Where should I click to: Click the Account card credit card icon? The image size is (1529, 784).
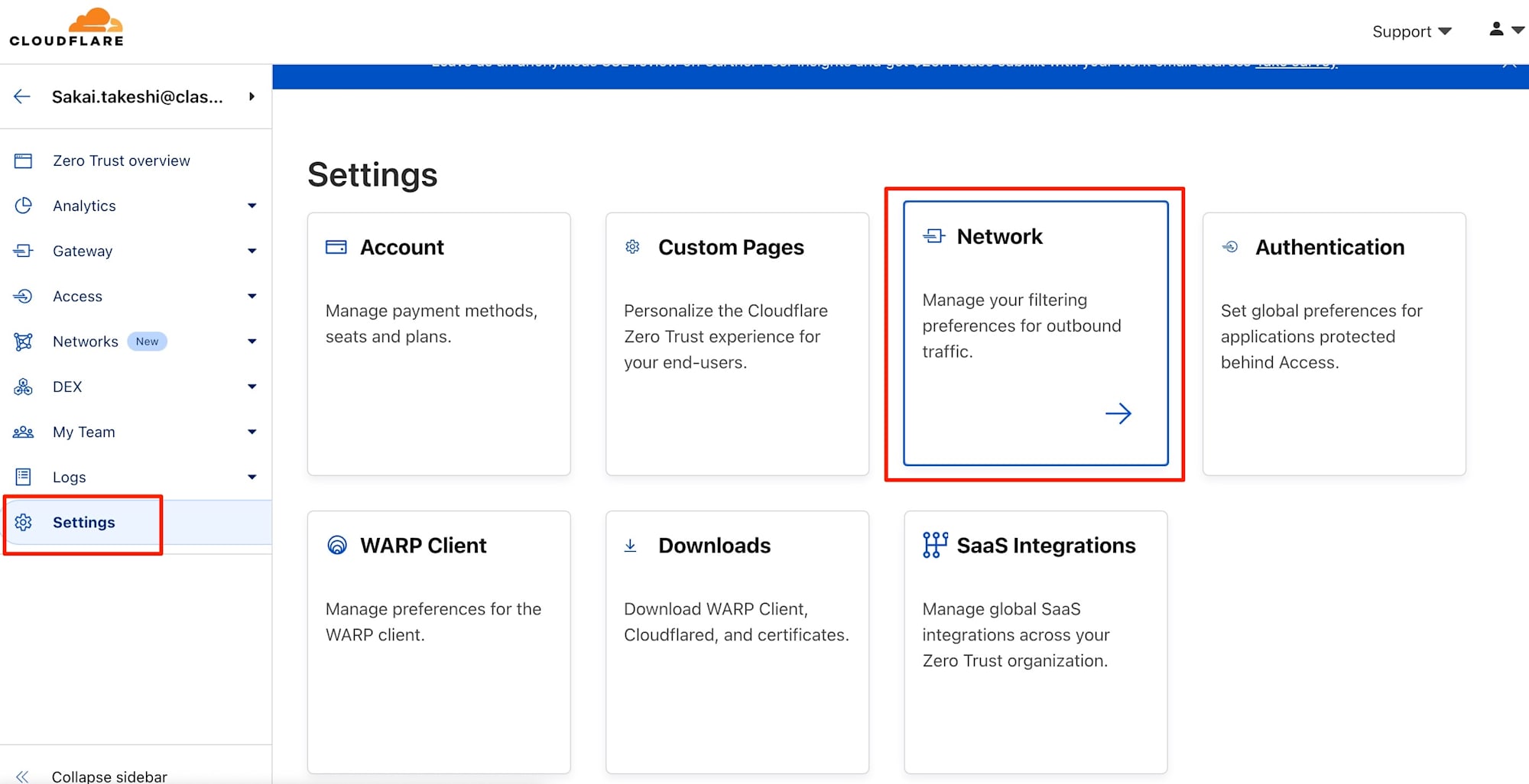coord(336,247)
